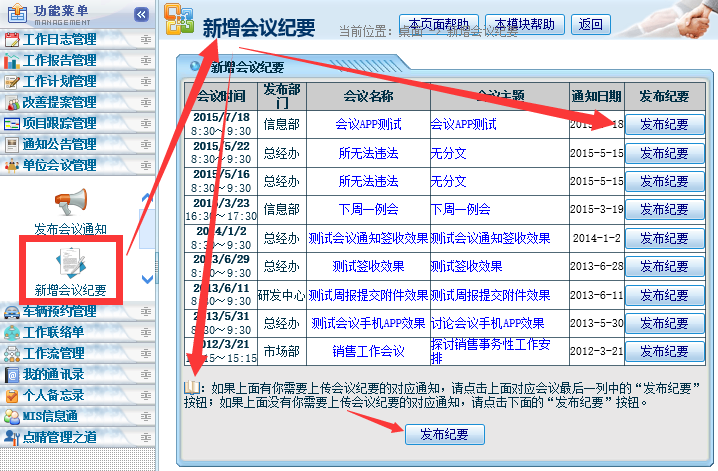Click the icon beside 工作日志管理
This screenshot has width=718, height=471.
12,40
